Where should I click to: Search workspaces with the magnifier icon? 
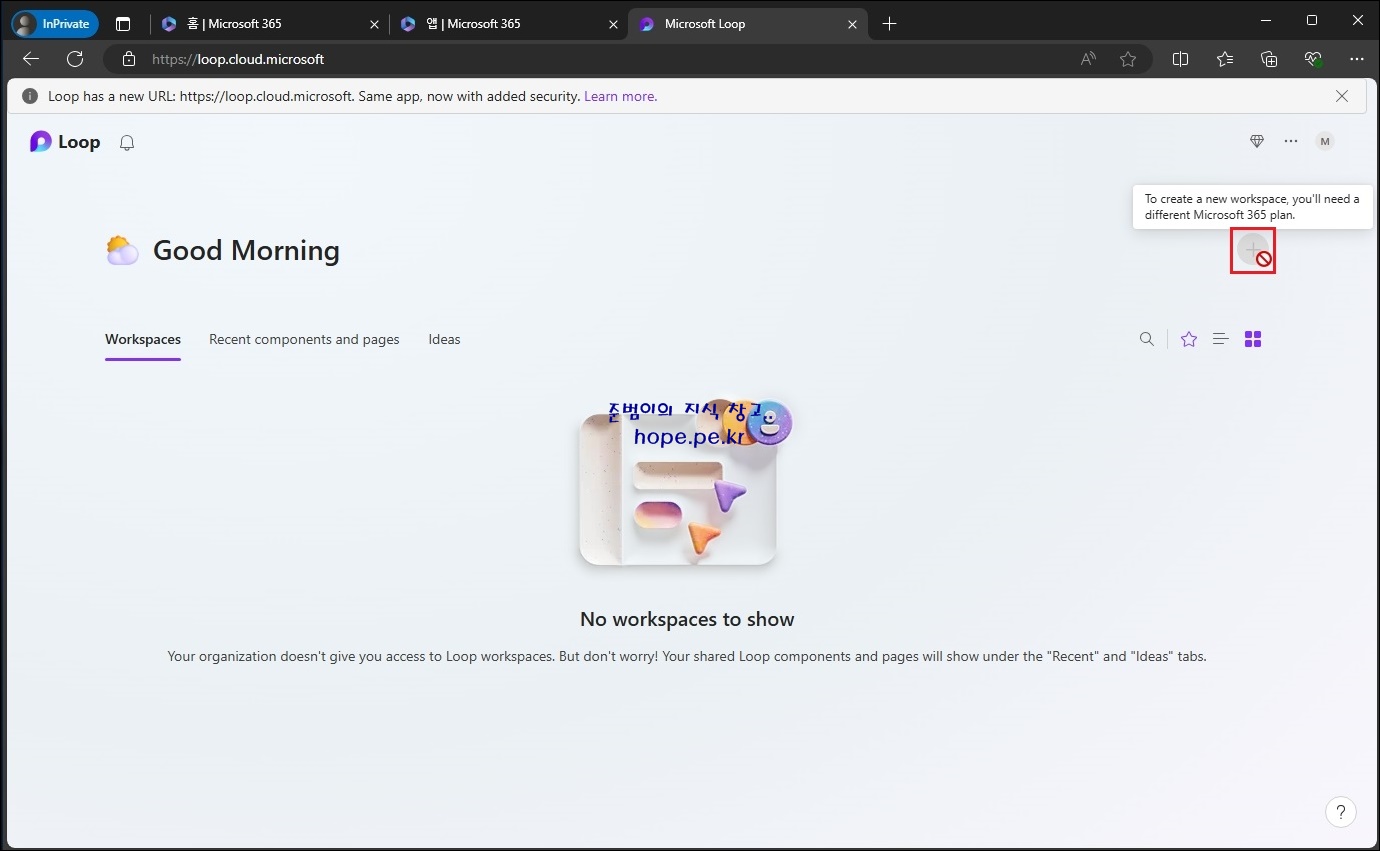1147,339
